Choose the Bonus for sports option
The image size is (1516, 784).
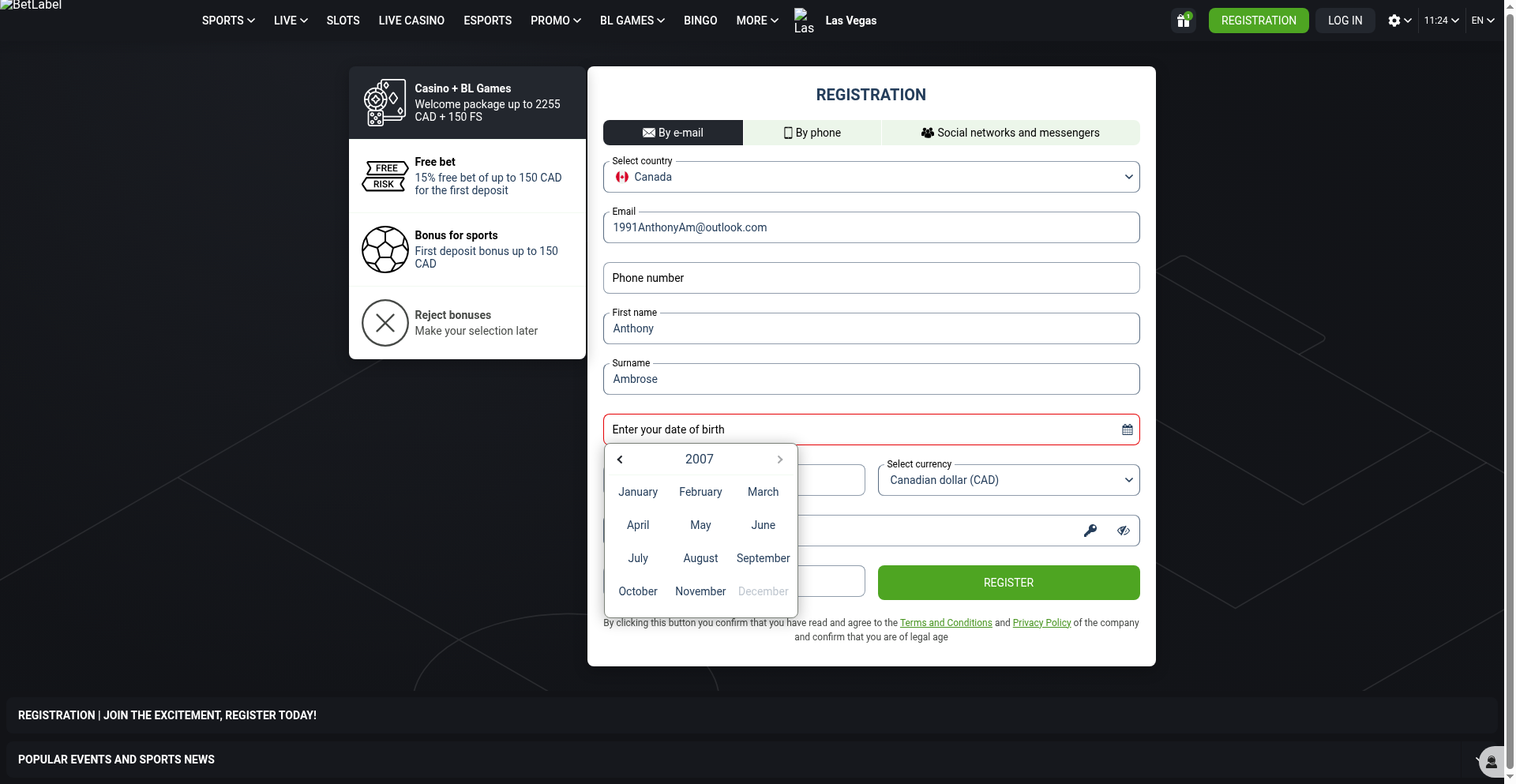point(467,249)
